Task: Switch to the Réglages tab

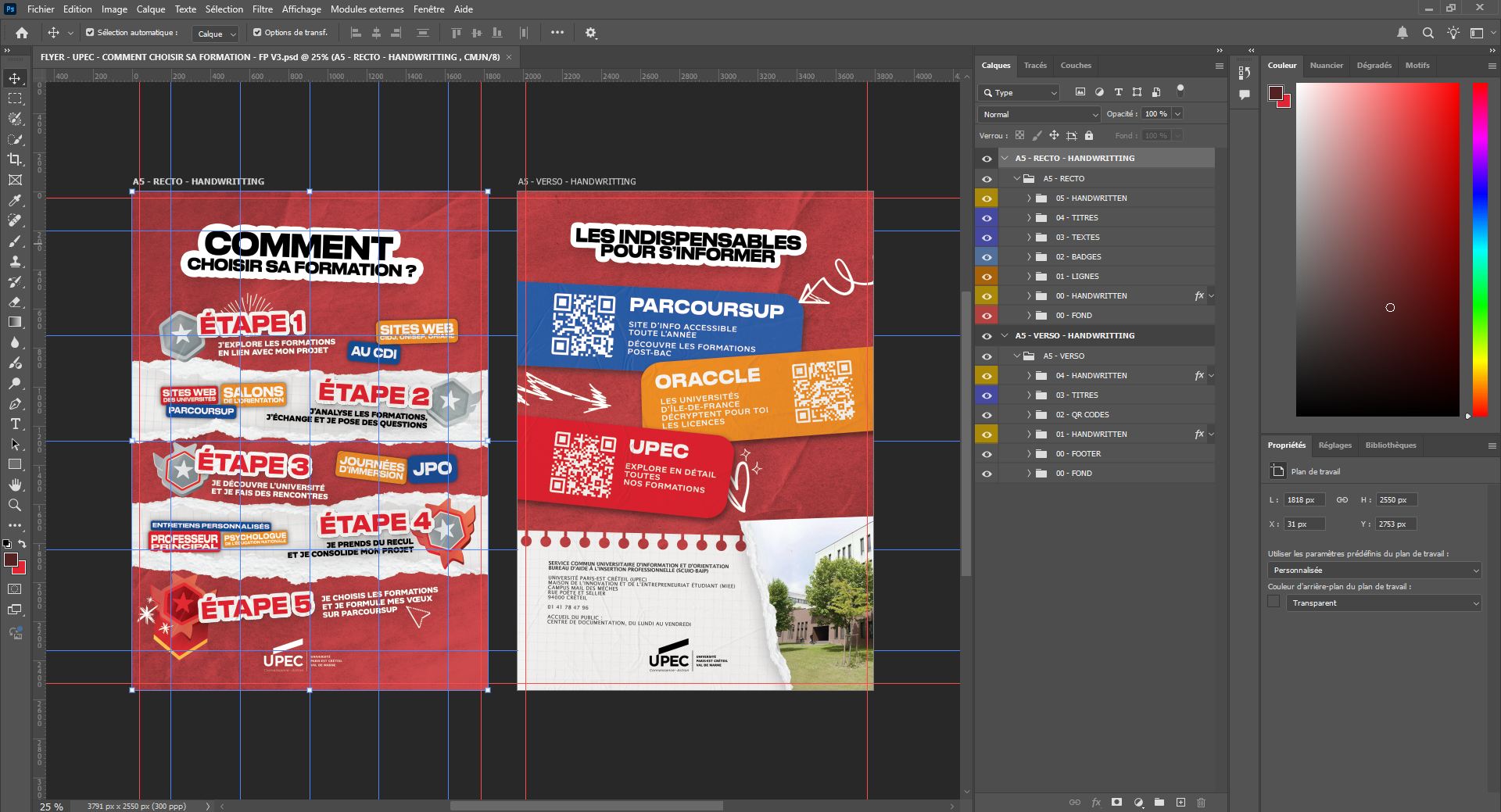Action: (x=1335, y=445)
